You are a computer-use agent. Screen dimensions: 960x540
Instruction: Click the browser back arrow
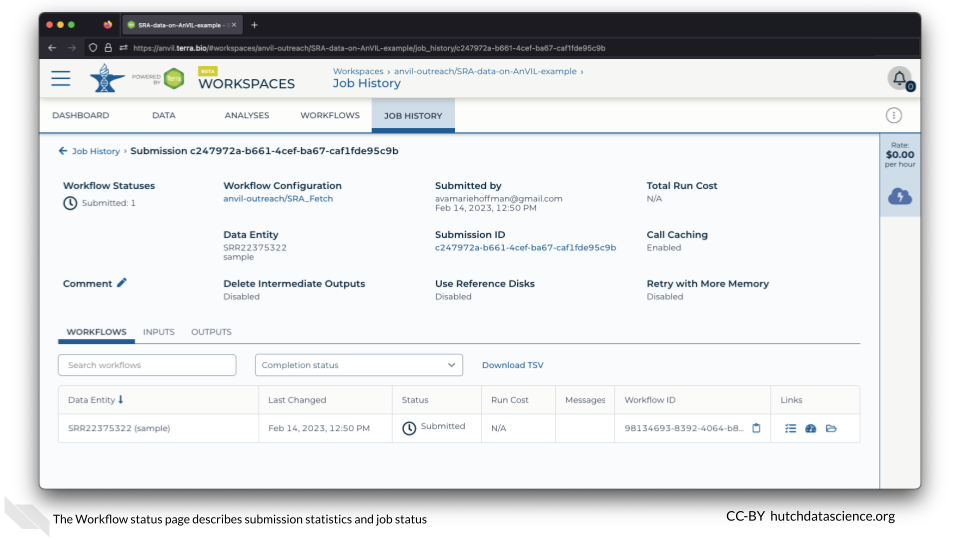click(52, 48)
